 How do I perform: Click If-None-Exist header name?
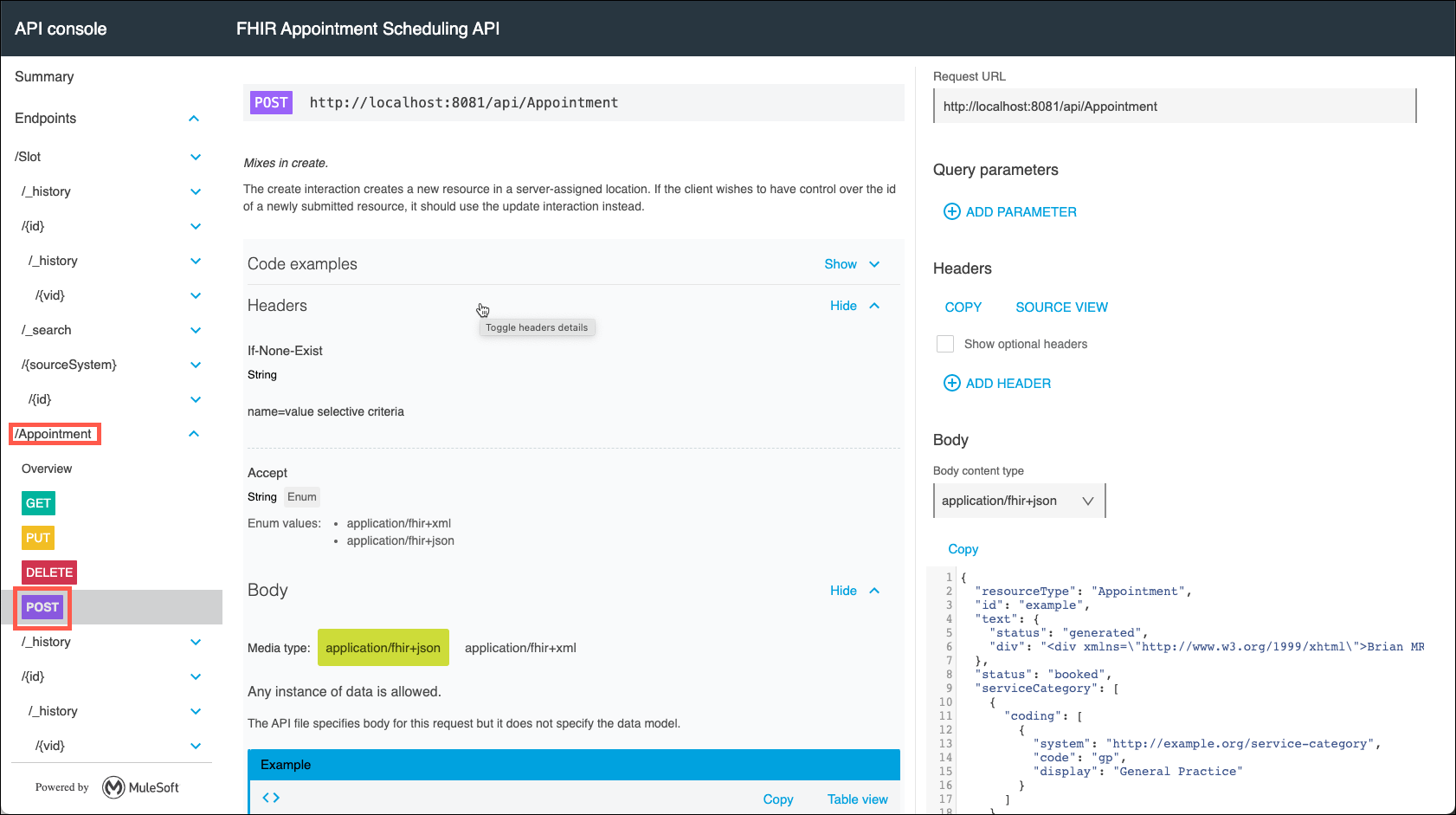pyautogui.click(x=285, y=351)
